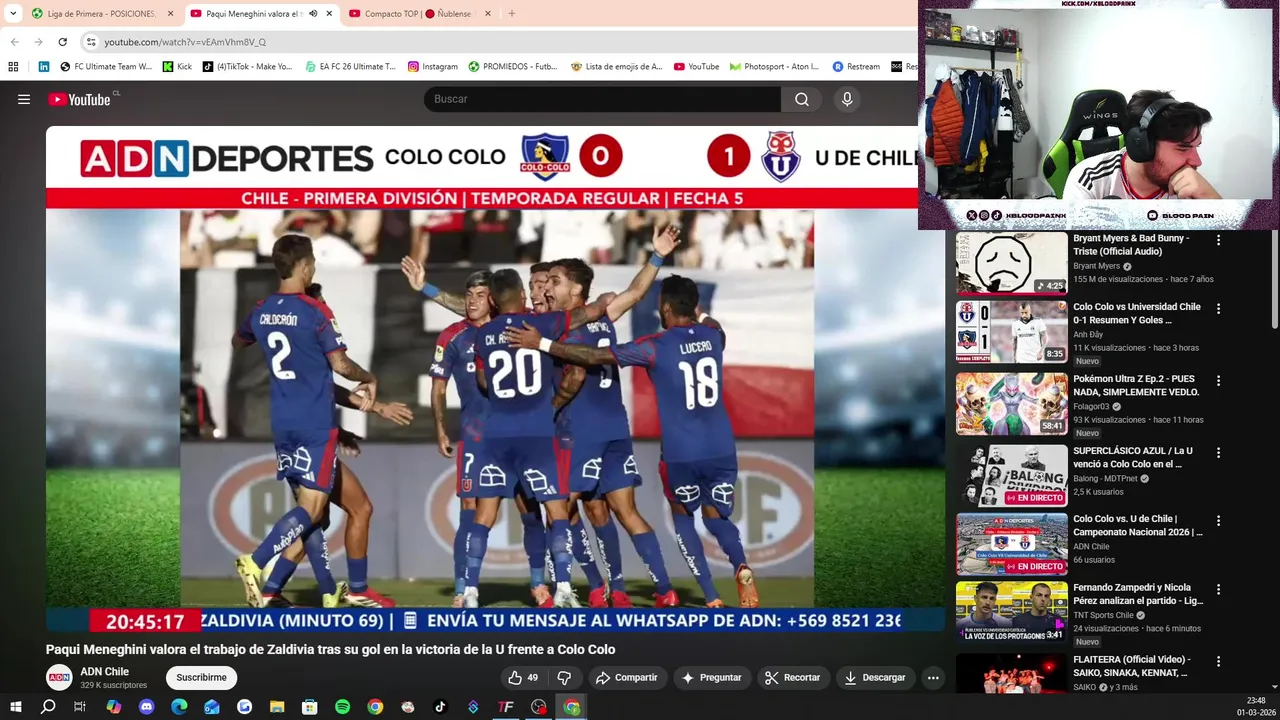
Task: Click the youtube.com address bar URL
Action: pyautogui.click(x=185, y=42)
